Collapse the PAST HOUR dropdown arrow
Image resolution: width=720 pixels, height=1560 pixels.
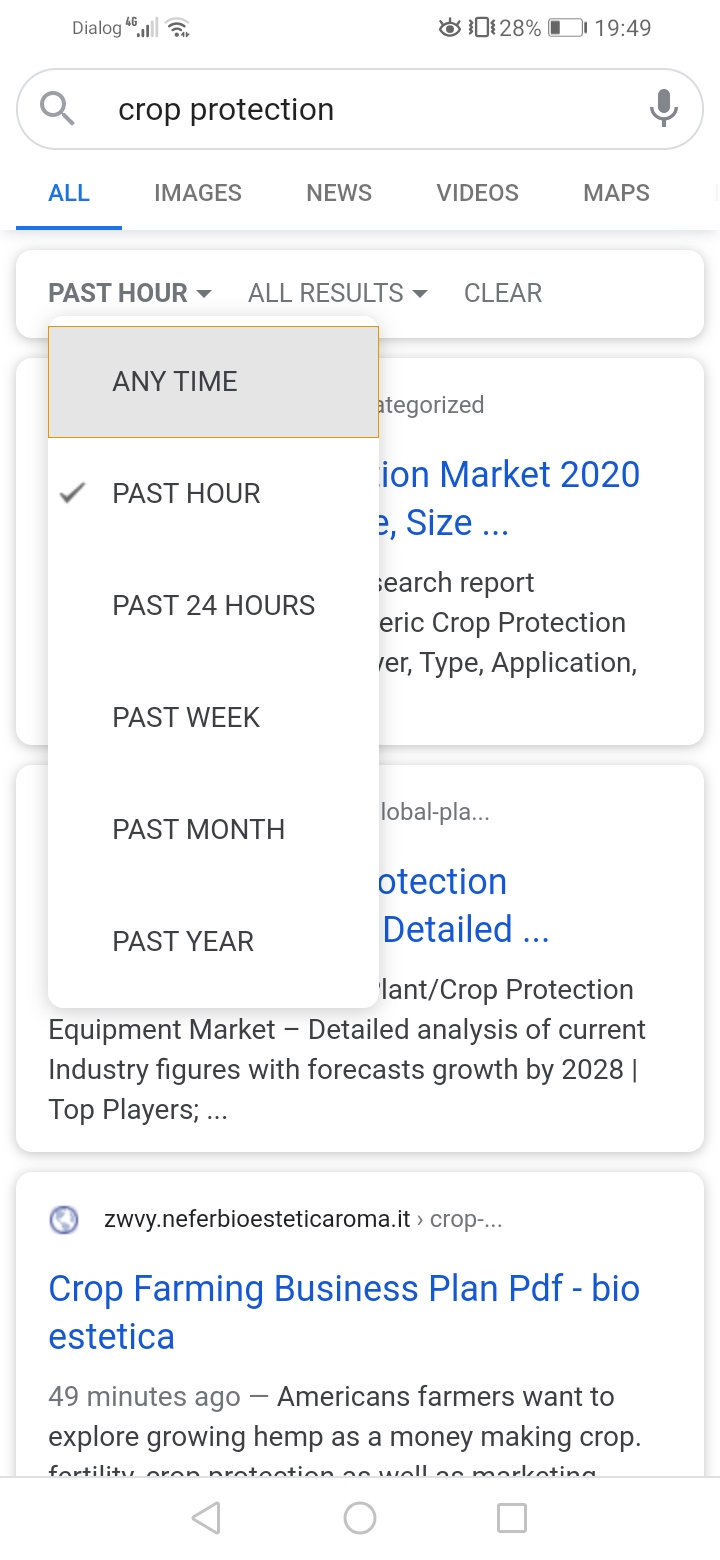tap(204, 293)
